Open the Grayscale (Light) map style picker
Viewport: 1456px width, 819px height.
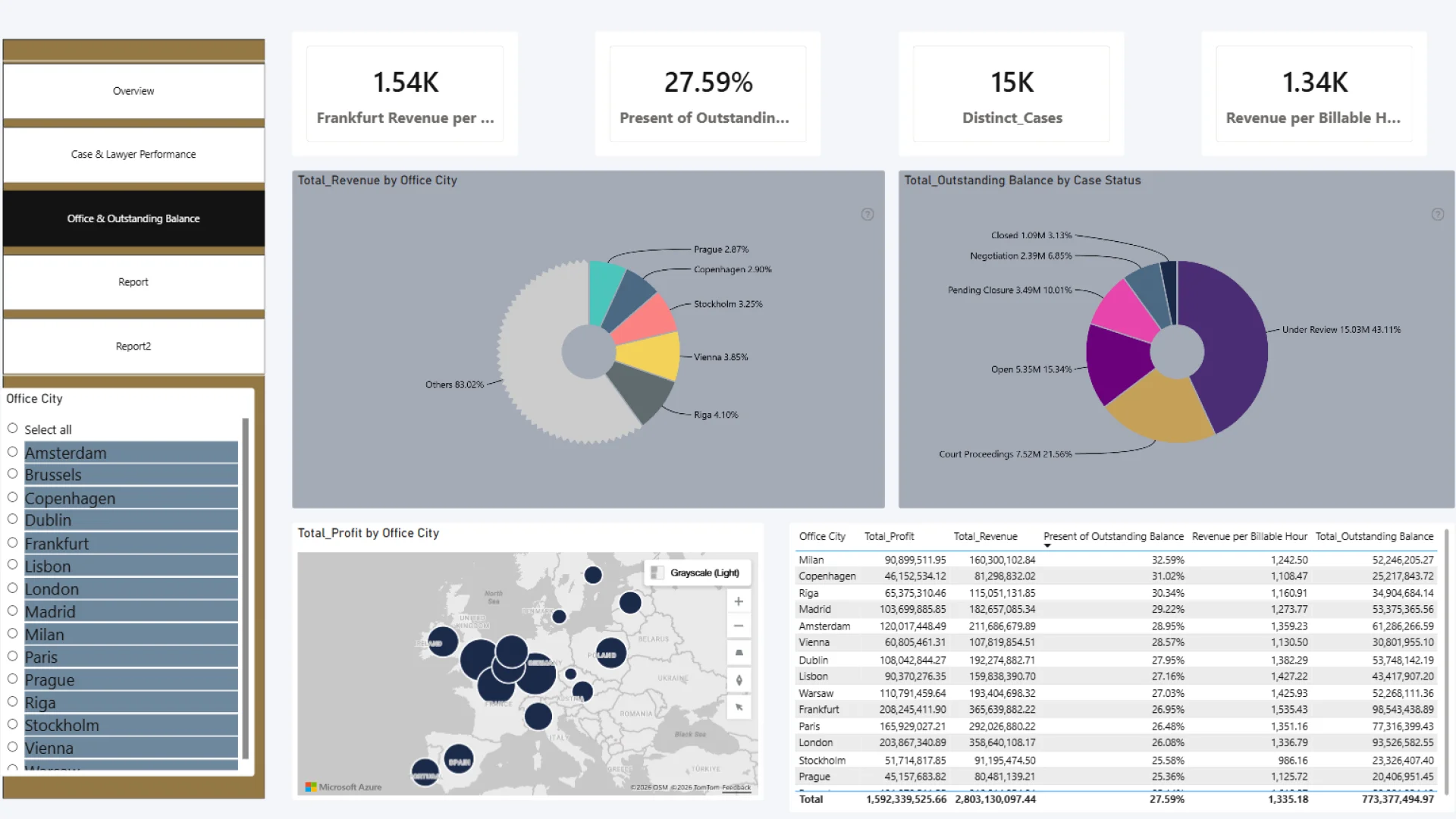[x=697, y=573]
